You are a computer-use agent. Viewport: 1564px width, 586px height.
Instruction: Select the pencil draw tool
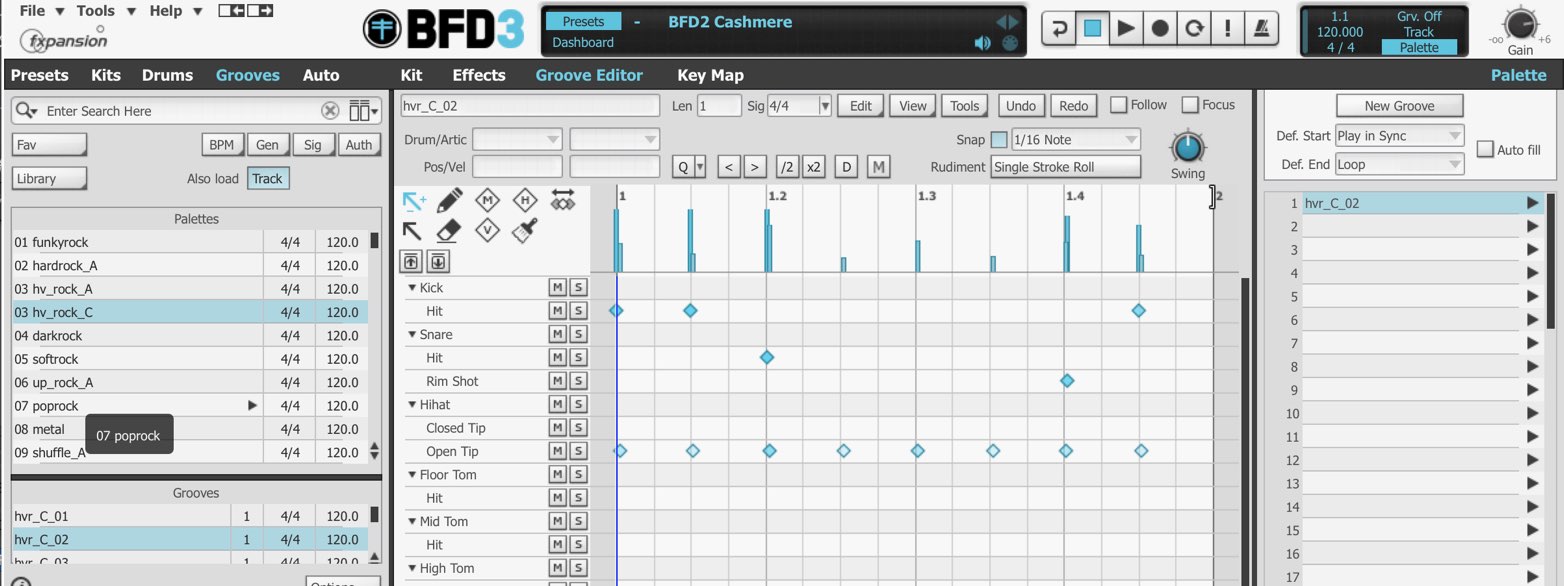pyautogui.click(x=449, y=201)
